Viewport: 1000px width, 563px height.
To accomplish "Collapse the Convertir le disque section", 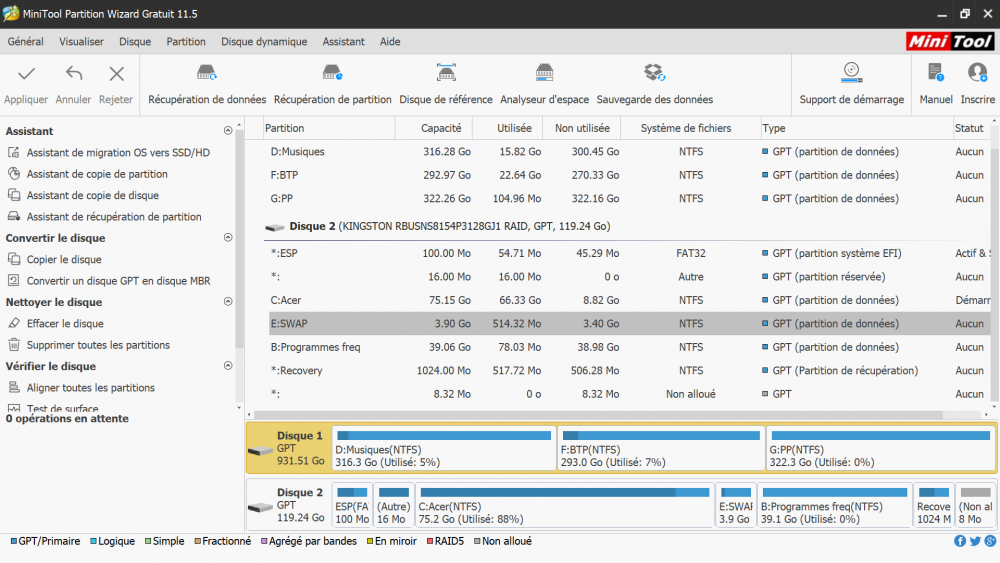I will [x=228, y=238].
